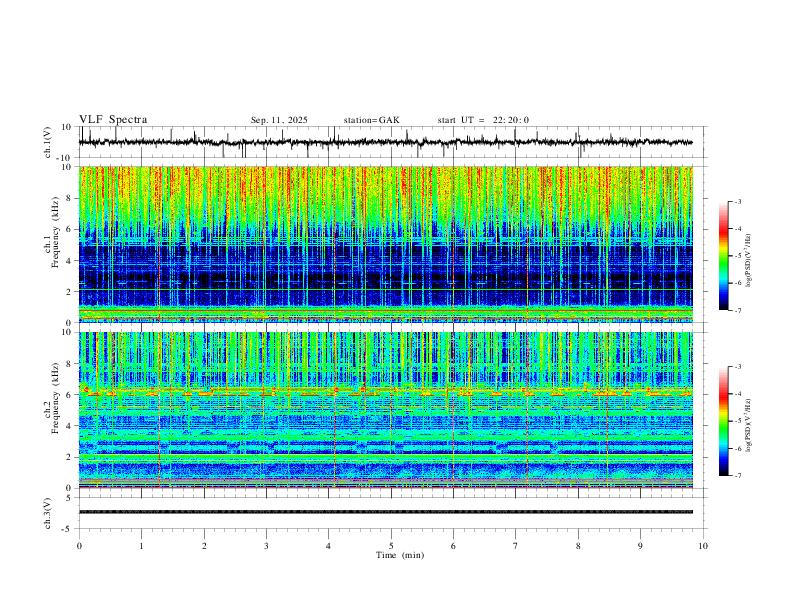Click time axis tick label '9'
792x612 pixels.
click(640, 546)
